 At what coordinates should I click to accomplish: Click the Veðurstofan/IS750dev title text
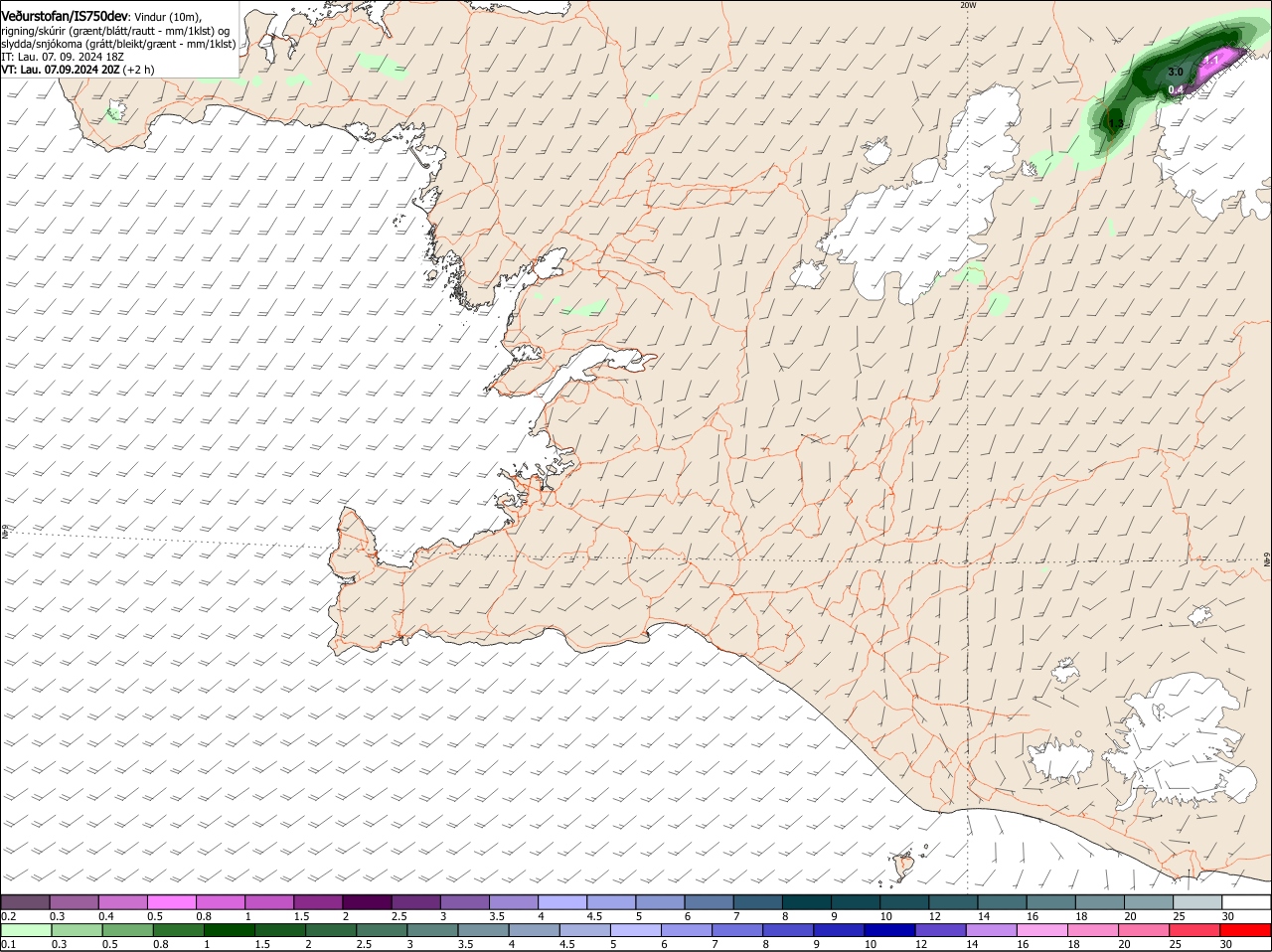click(x=65, y=17)
